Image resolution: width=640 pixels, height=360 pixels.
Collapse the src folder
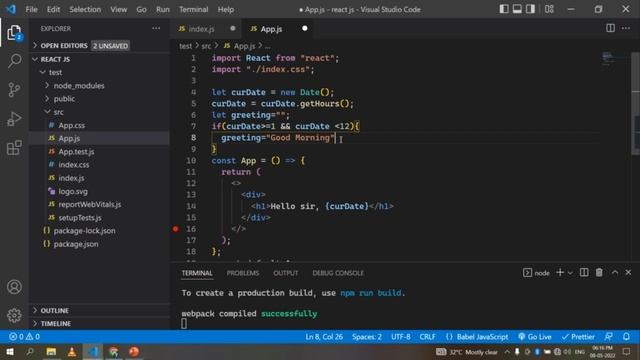99,112
